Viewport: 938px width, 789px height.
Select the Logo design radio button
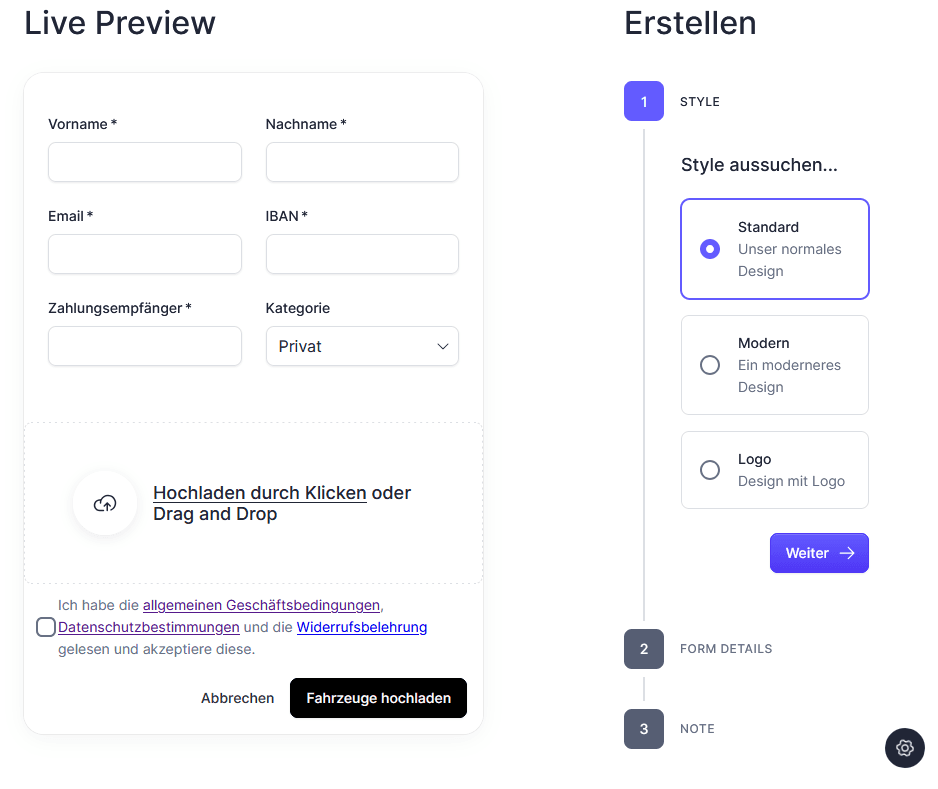[710, 470]
